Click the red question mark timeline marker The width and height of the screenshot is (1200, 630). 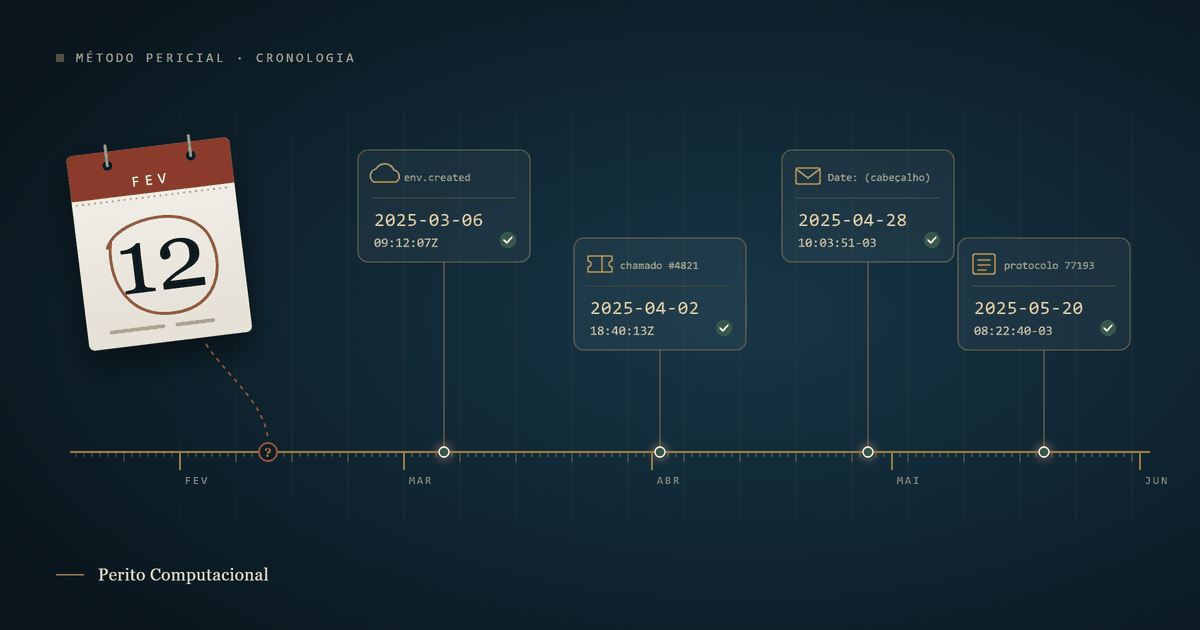(267, 452)
